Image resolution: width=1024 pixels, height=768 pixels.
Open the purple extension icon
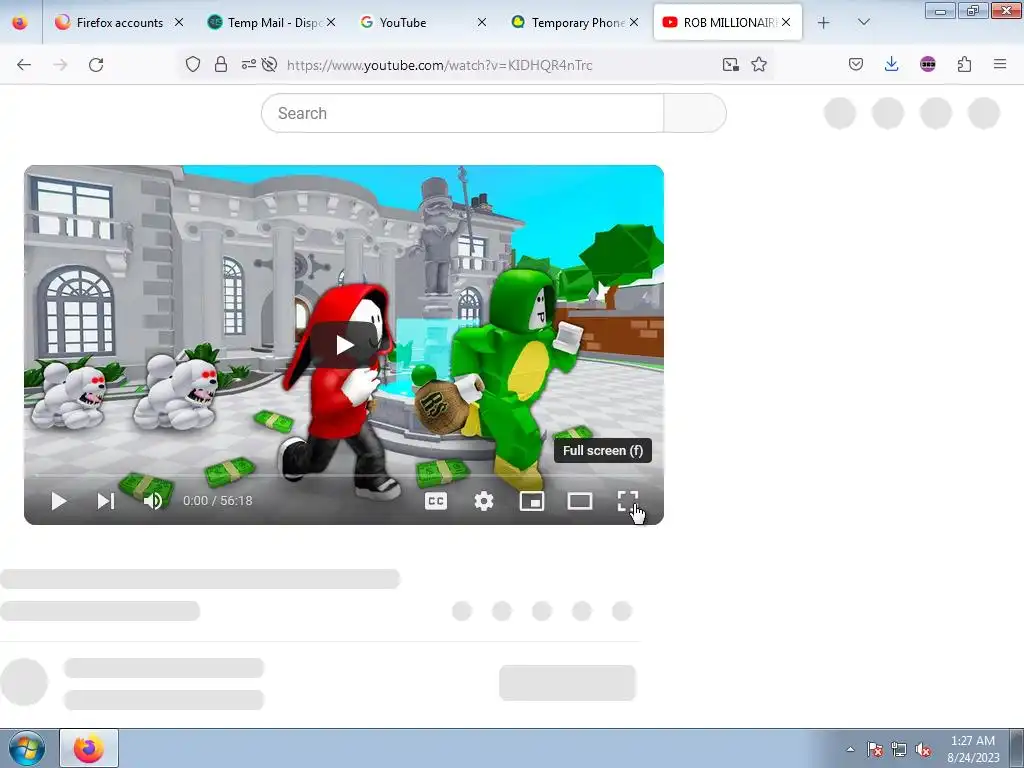[x=927, y=64]
